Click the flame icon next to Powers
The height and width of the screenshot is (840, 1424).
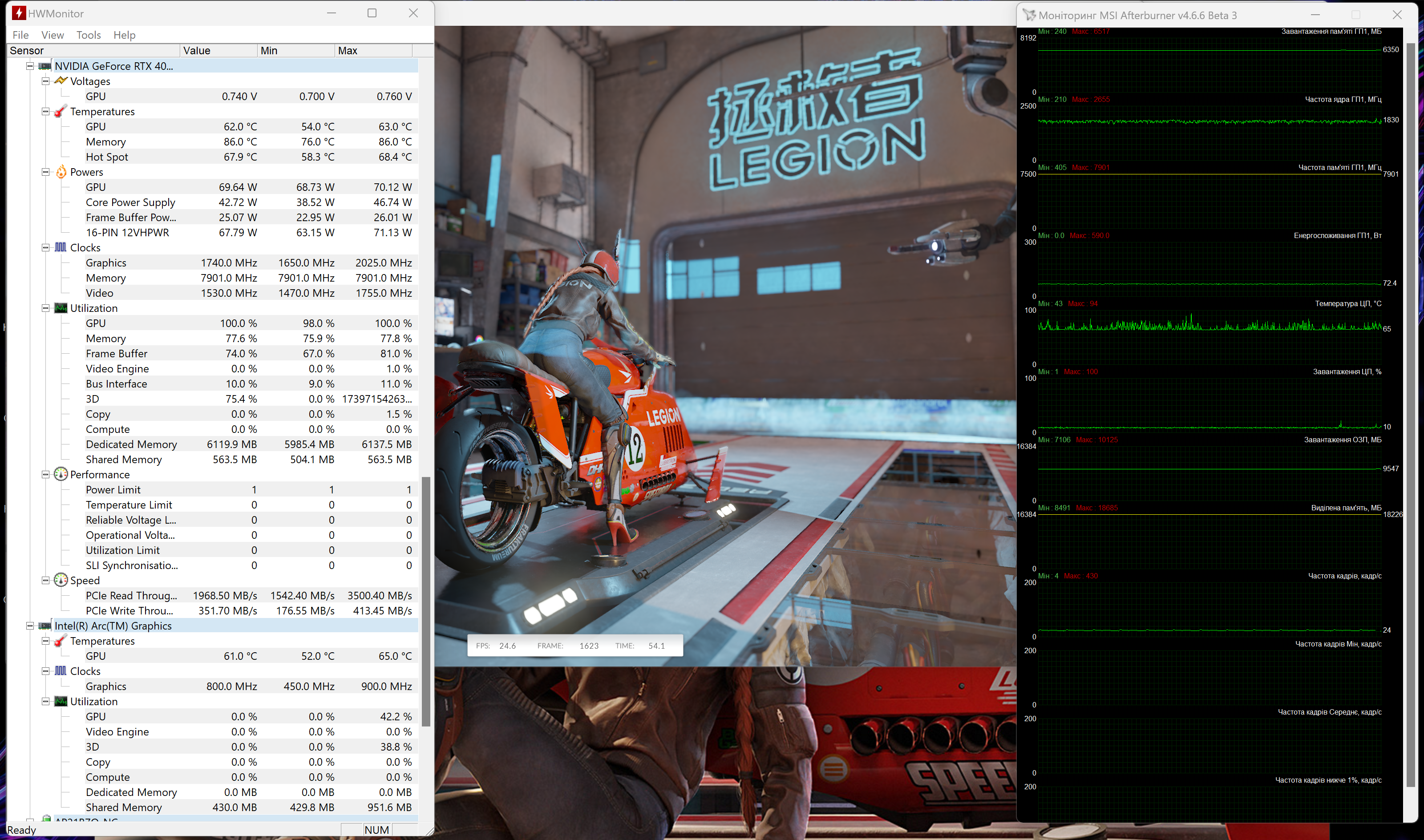pos(61,172)
